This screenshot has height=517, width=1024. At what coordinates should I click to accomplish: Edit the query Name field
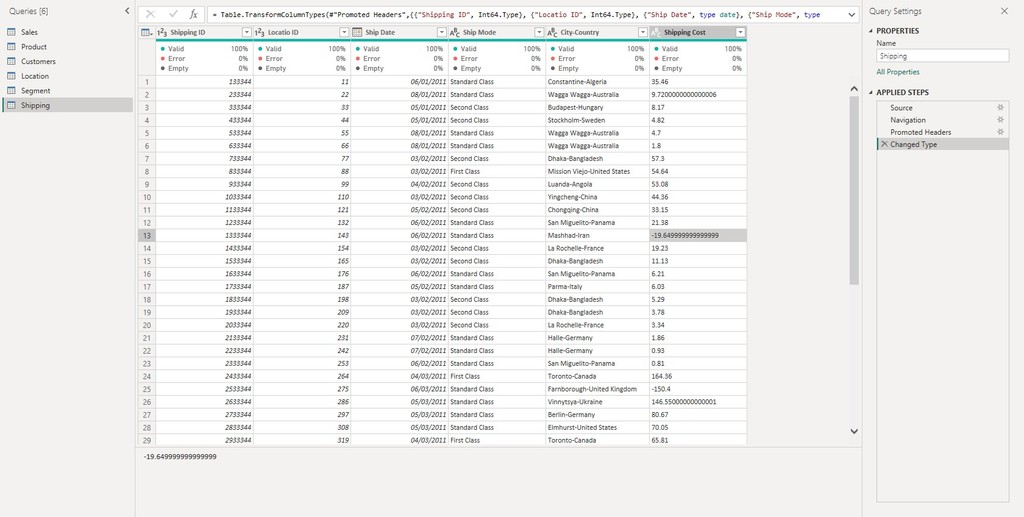point(942,56)
